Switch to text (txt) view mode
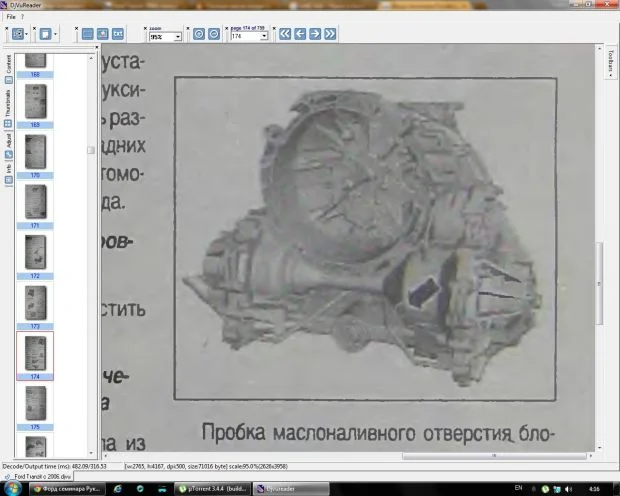Screen dimensions: 620x496 point(118,34)
